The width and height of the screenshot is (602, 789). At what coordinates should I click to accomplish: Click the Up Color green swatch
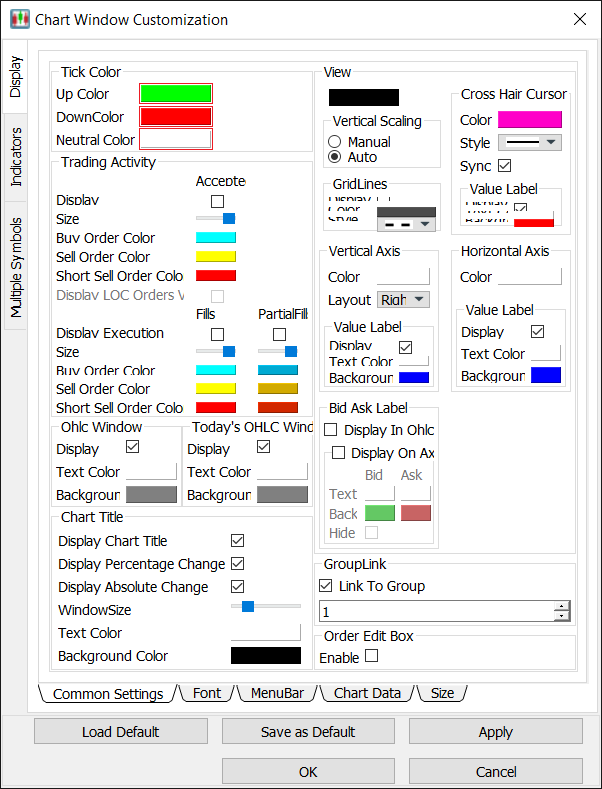click(x=175, y=94)
